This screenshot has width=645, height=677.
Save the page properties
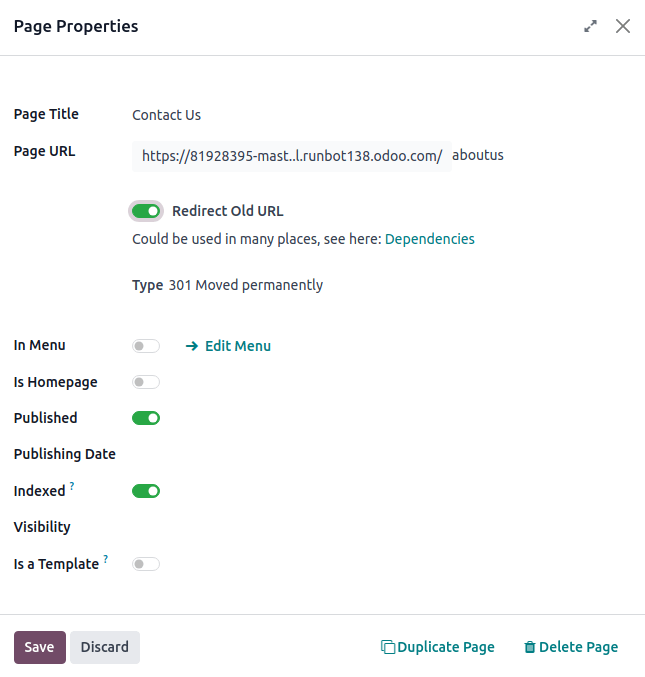tap(40, 647)
